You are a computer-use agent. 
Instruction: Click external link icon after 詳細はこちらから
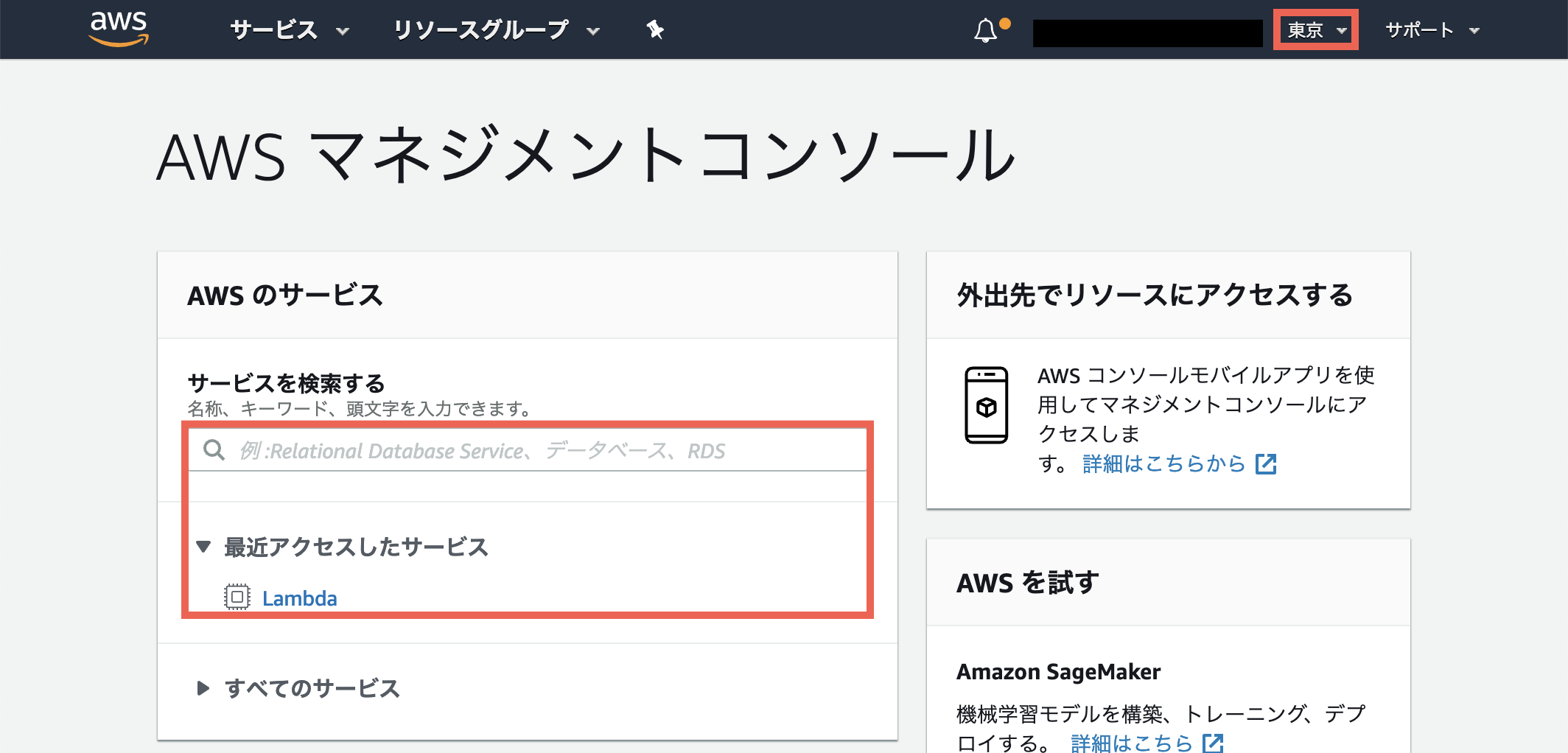[x=1266, y=464]
